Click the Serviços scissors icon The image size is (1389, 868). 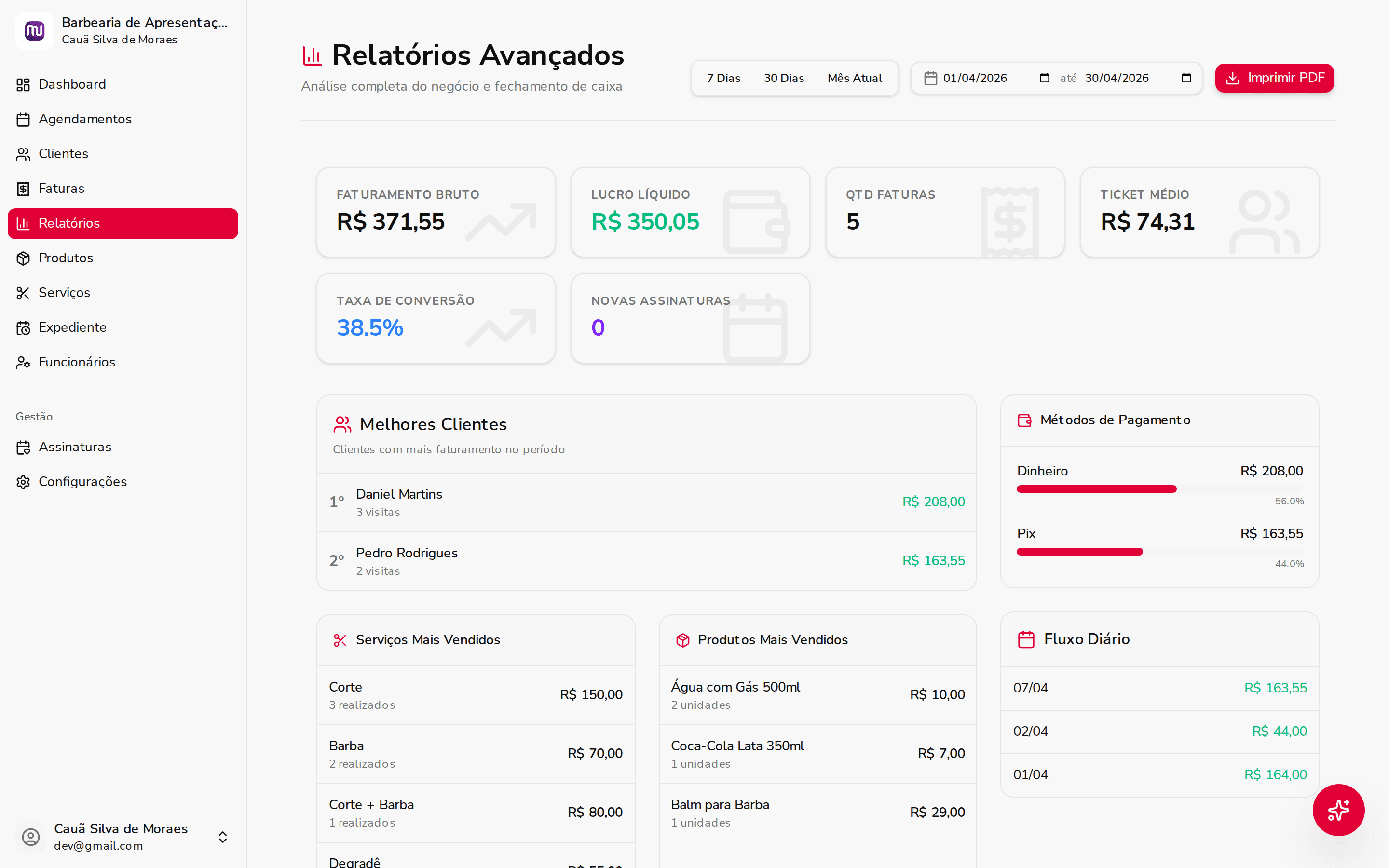(23, 293)
